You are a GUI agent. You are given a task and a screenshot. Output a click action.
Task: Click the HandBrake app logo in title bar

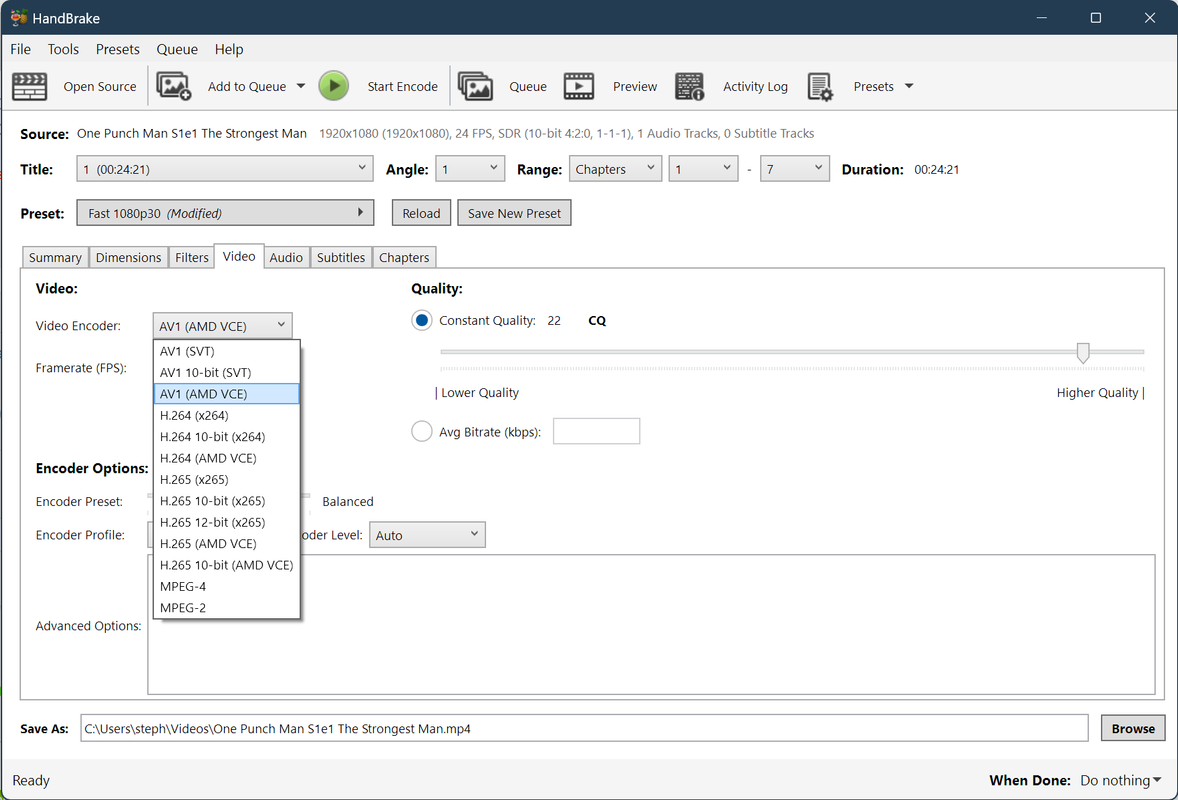click(19, 17)
